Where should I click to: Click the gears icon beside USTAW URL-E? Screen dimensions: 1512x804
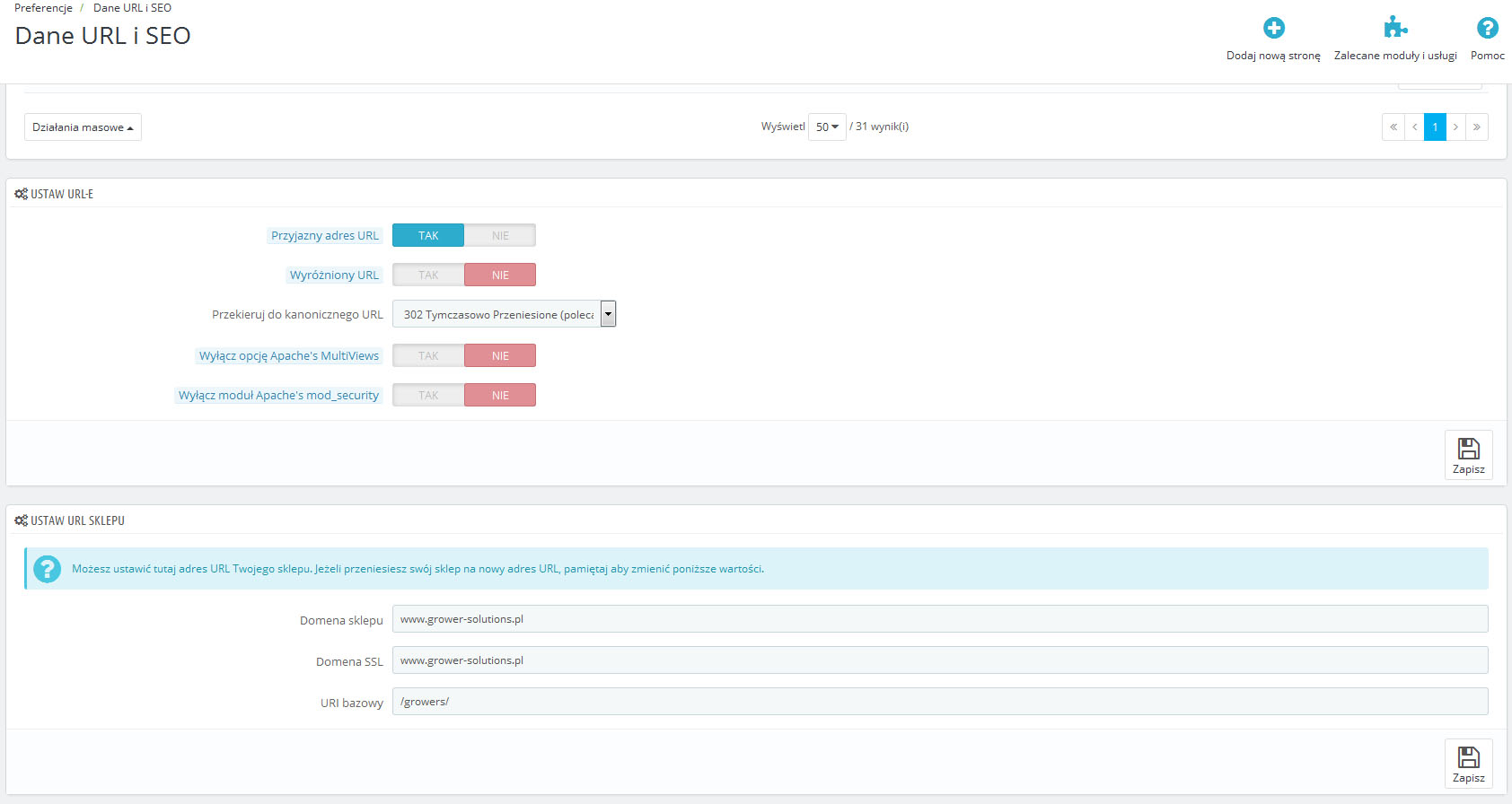pos(21,194)
